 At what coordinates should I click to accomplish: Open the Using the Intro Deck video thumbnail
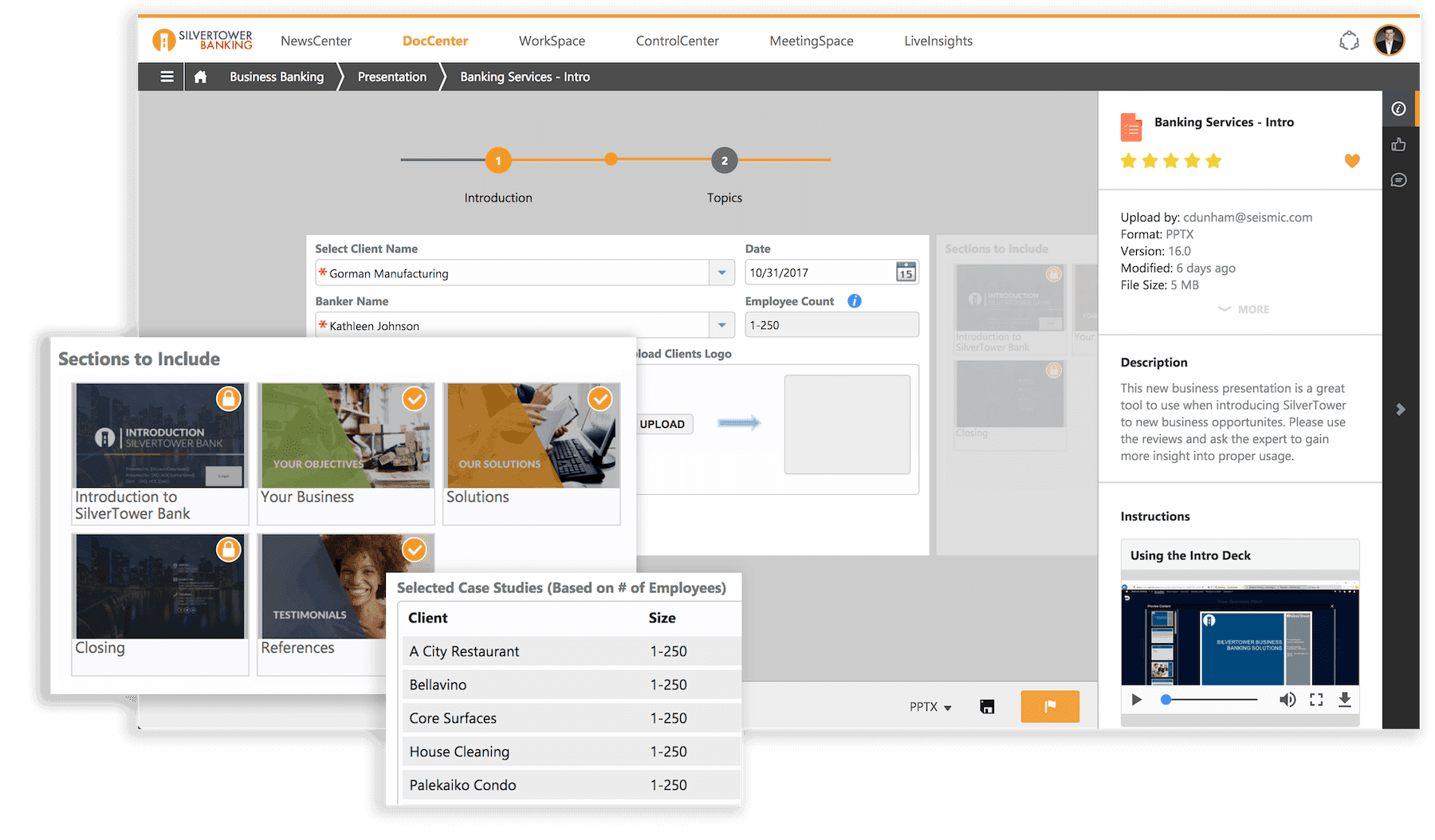point(1240,634)
